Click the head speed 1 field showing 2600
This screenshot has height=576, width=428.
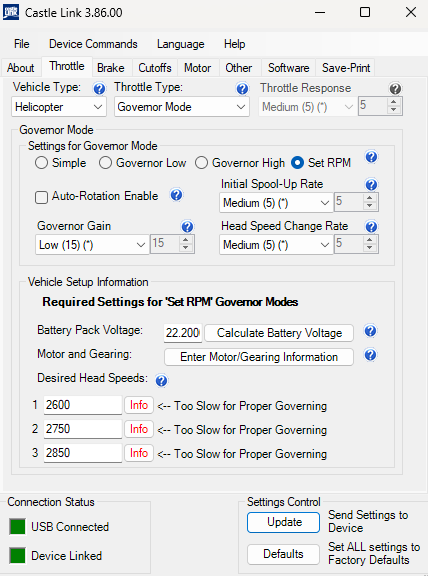point(83,405)
